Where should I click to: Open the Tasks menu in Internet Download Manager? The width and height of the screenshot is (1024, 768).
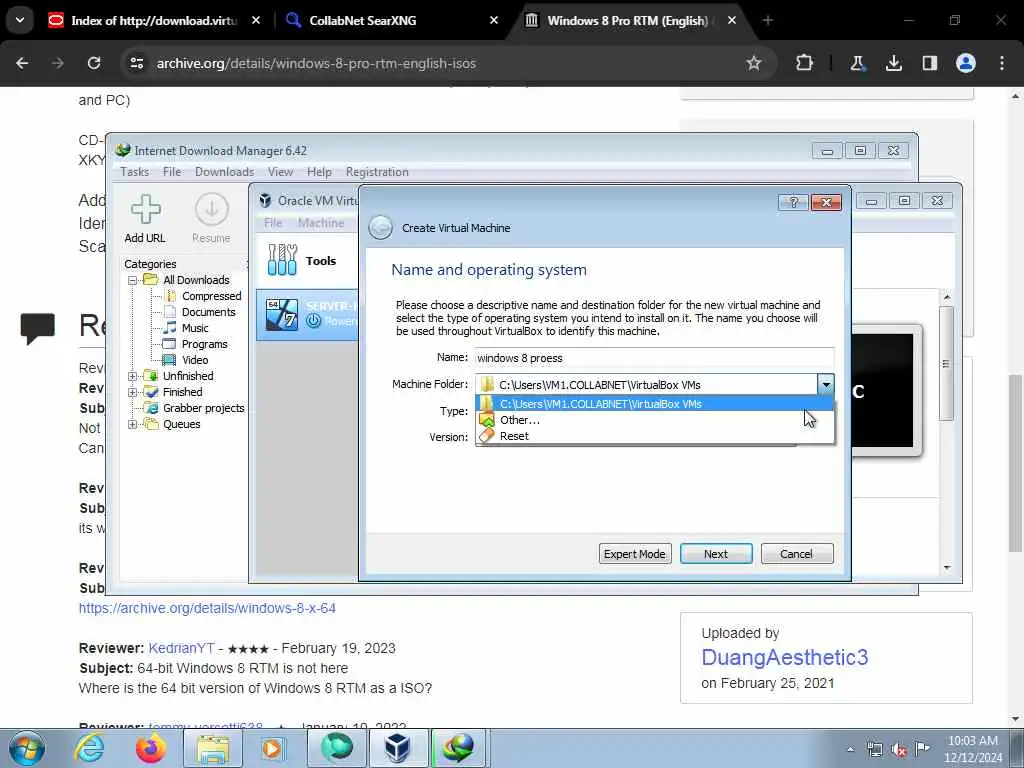pyautogui.click(x=135, y=172)
